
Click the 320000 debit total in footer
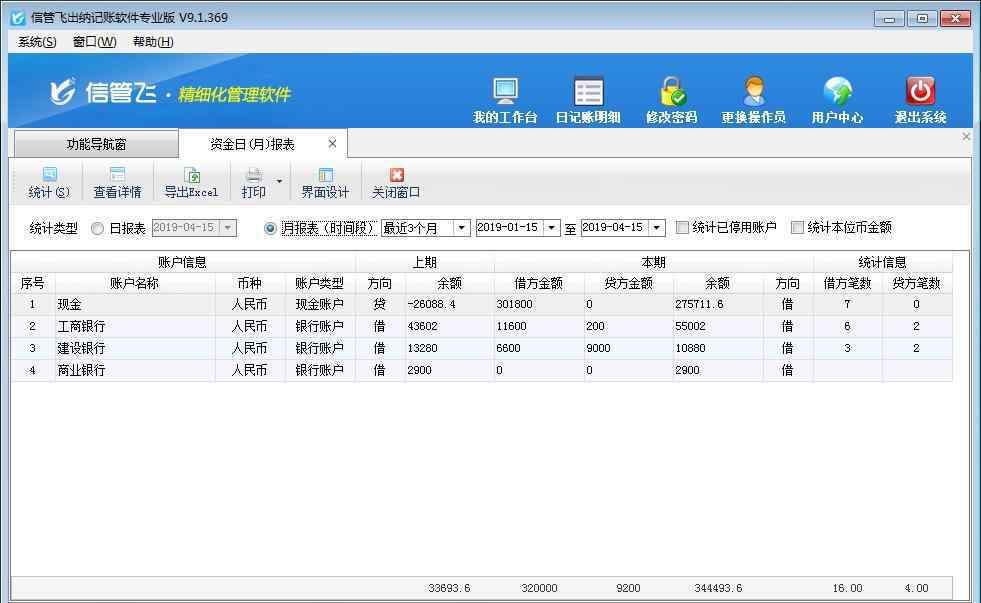pyautogui.click(x=539, y=588)
